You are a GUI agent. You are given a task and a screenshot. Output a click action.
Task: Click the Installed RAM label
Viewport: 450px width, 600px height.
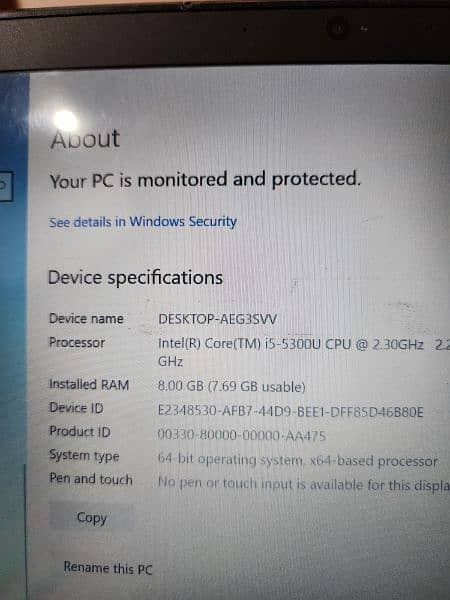click(x=89, y=384)
